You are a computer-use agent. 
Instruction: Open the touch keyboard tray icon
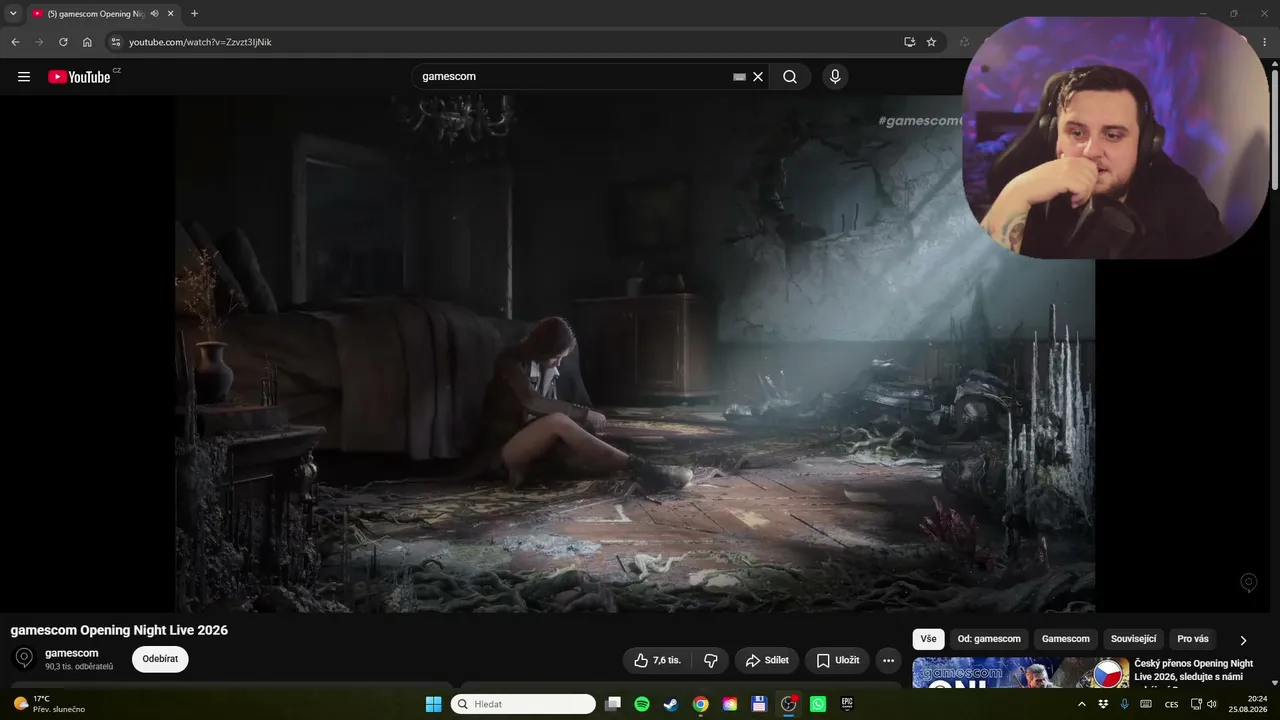pyautogui.click(x=1146, y=704)
